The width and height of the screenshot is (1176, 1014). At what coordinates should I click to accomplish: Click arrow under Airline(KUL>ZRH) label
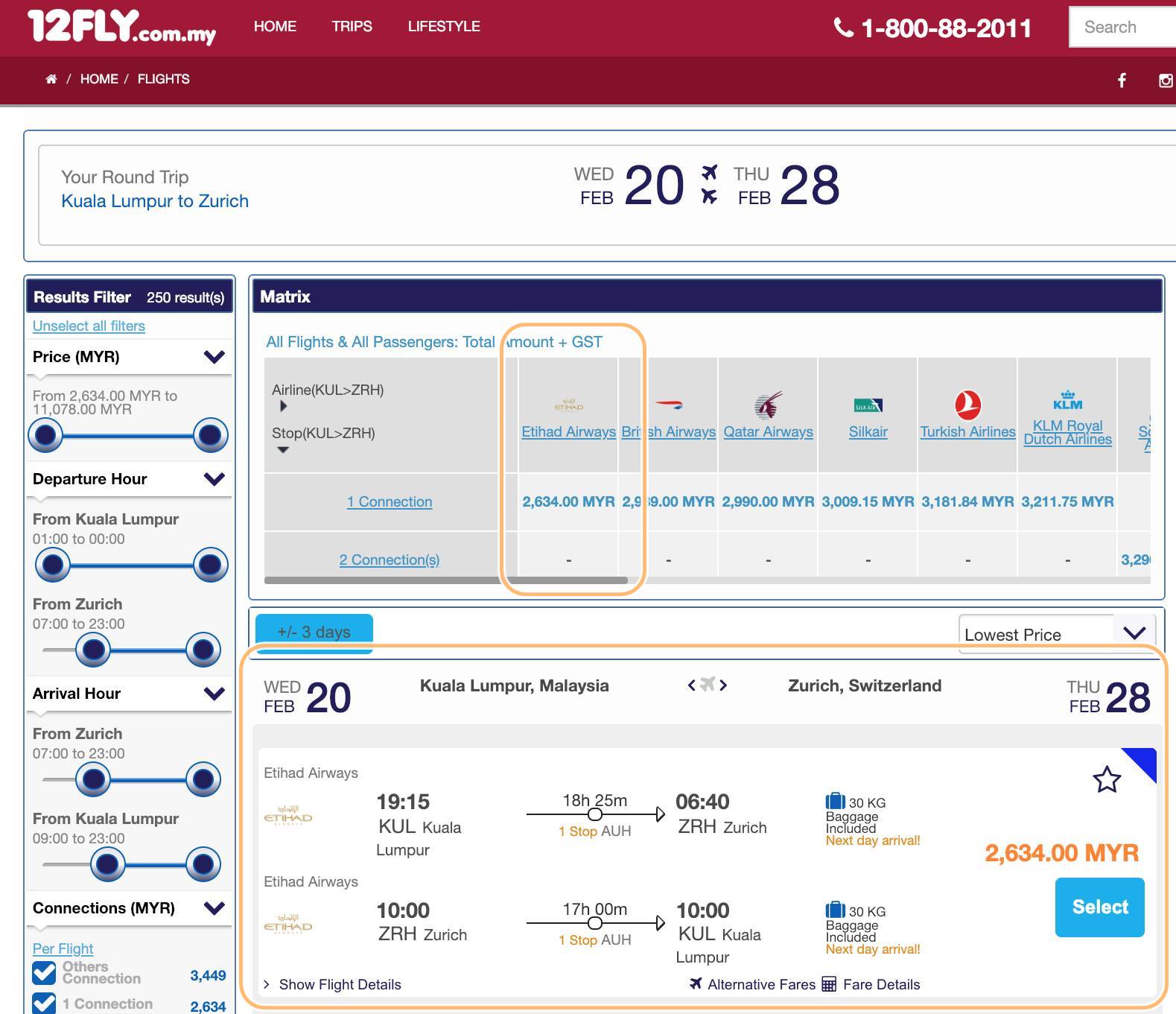pos(283,406)
